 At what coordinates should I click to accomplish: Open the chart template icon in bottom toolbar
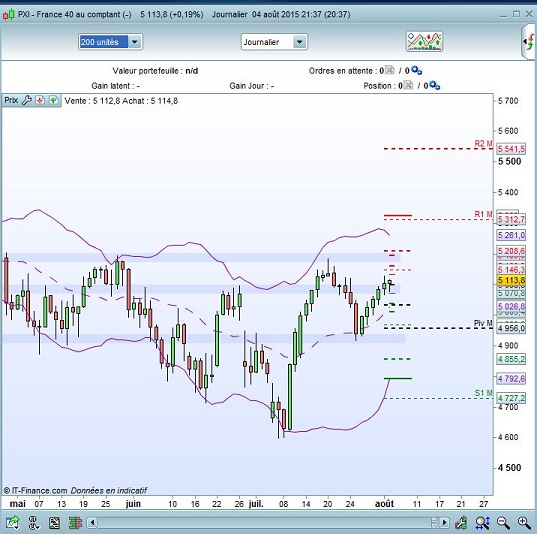(54, 523)
